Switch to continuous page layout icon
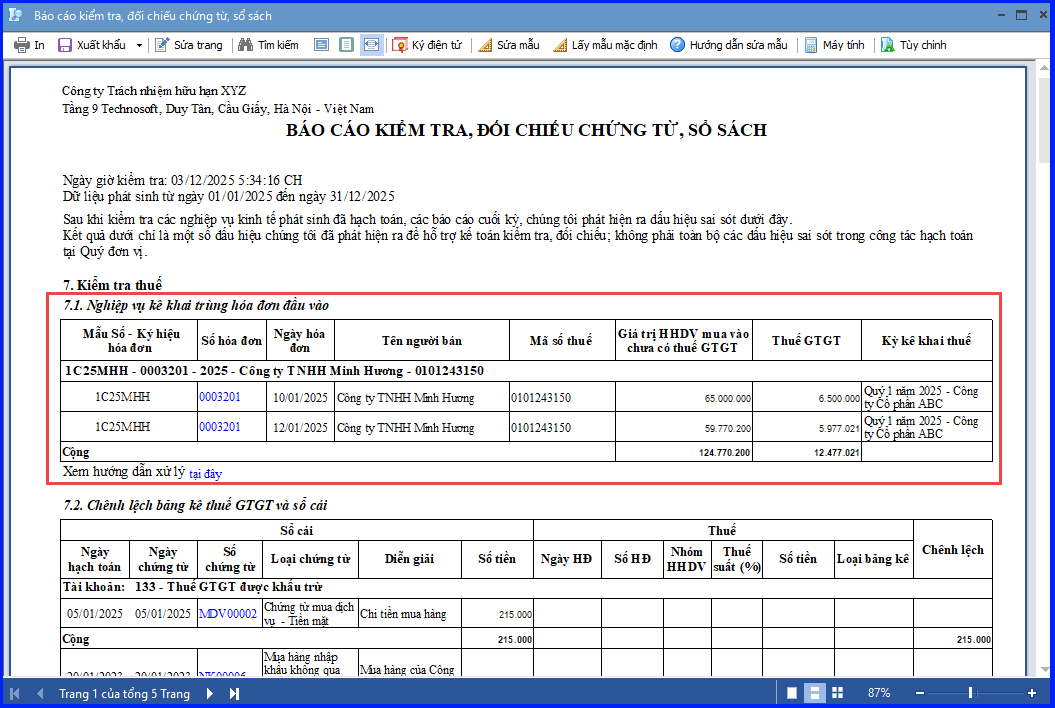This screenshot has width=1055, height=708. pos(815,693)
